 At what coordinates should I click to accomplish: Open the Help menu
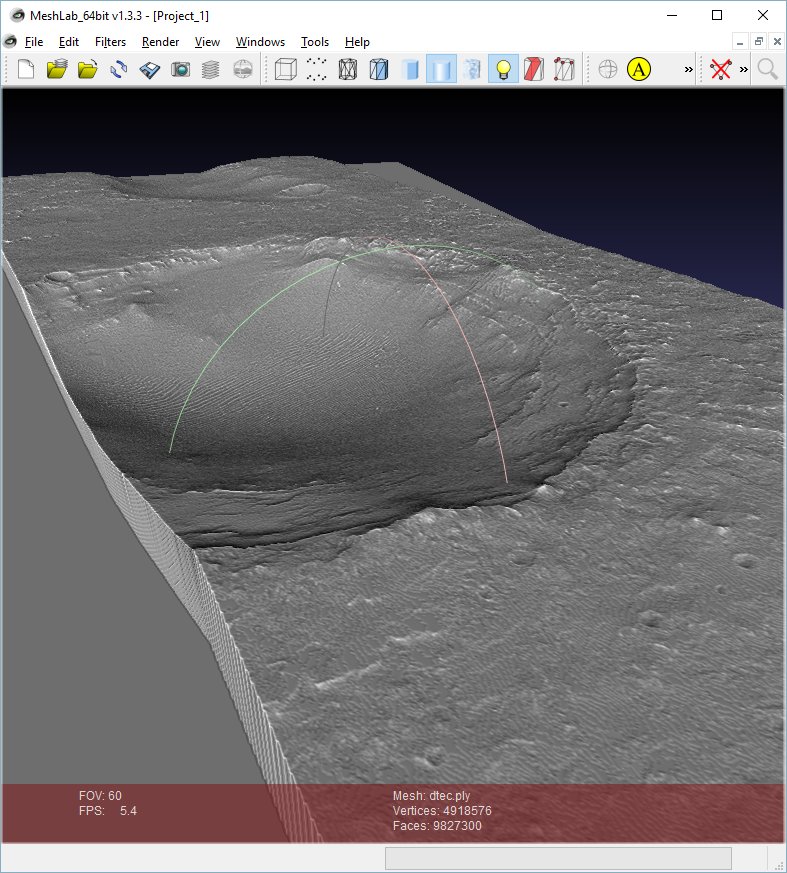[x=357, y=42]
